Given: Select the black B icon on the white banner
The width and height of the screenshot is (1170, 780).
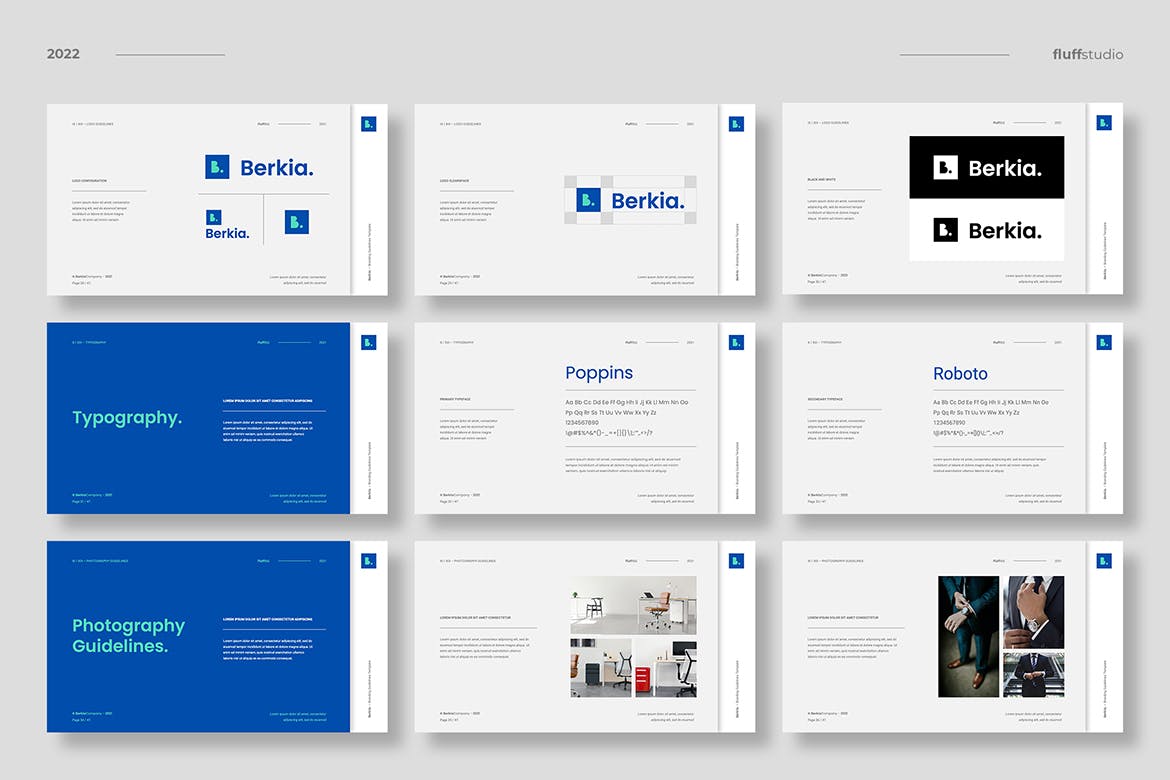Looking at the screenshot, I should [x=945, y=230].
